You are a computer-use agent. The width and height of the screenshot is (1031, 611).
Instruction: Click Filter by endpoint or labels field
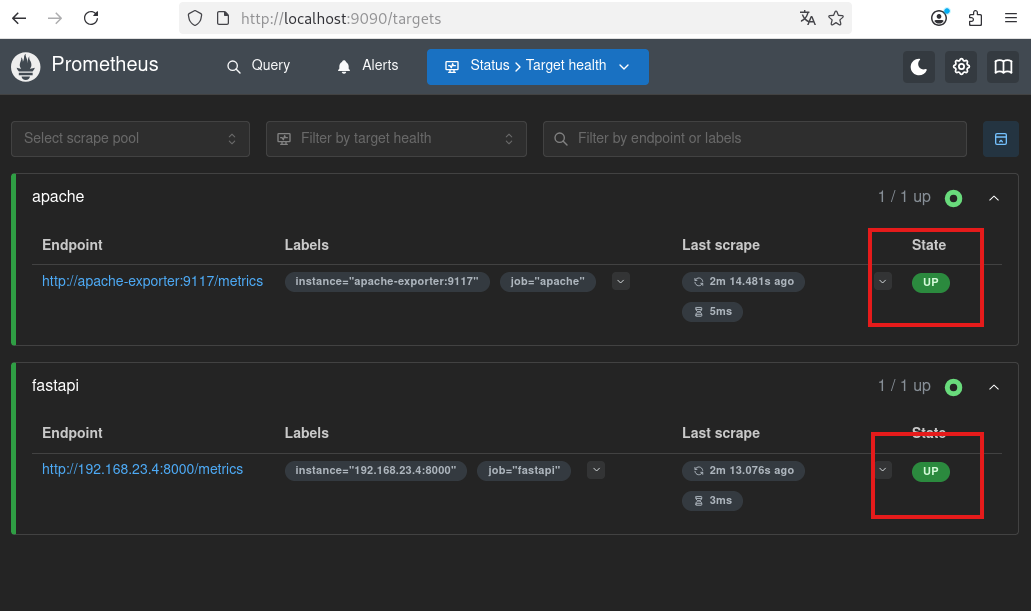point(755,139)
